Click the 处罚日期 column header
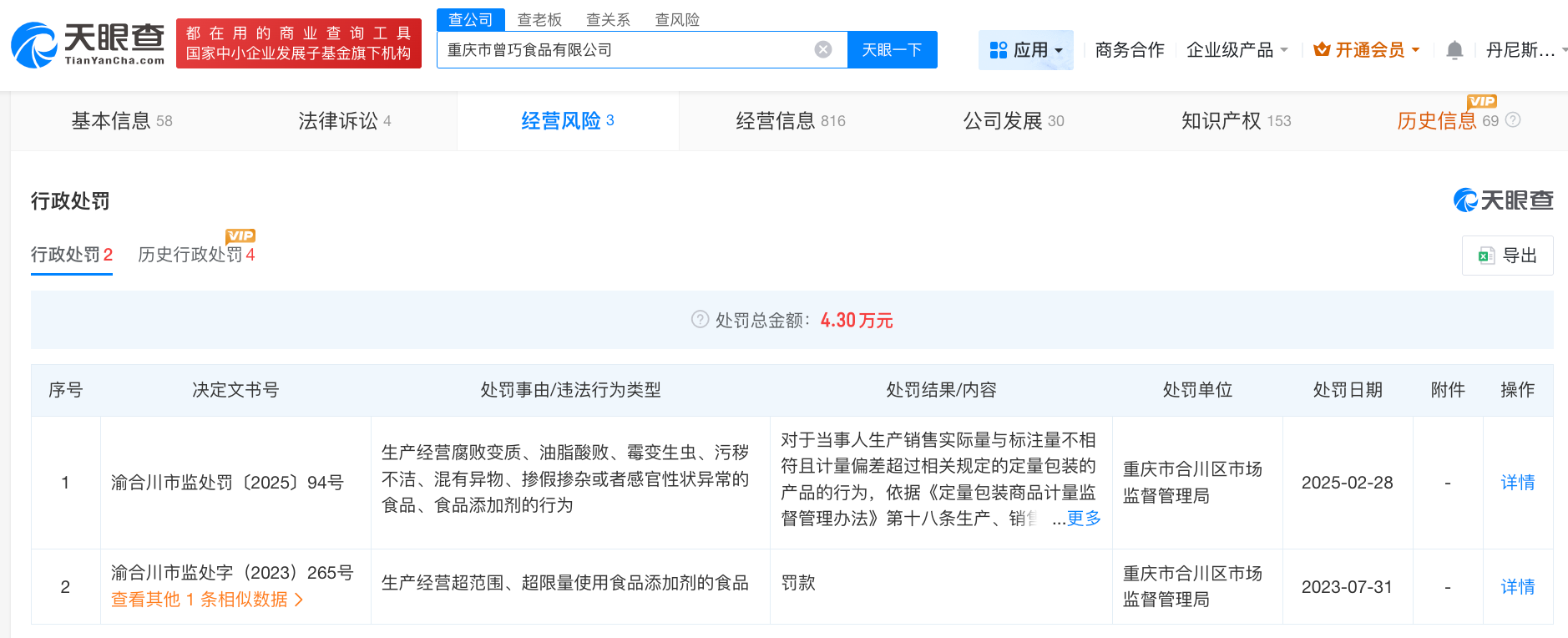The width and height of the screenshot is (1568, 638). 1348,390
